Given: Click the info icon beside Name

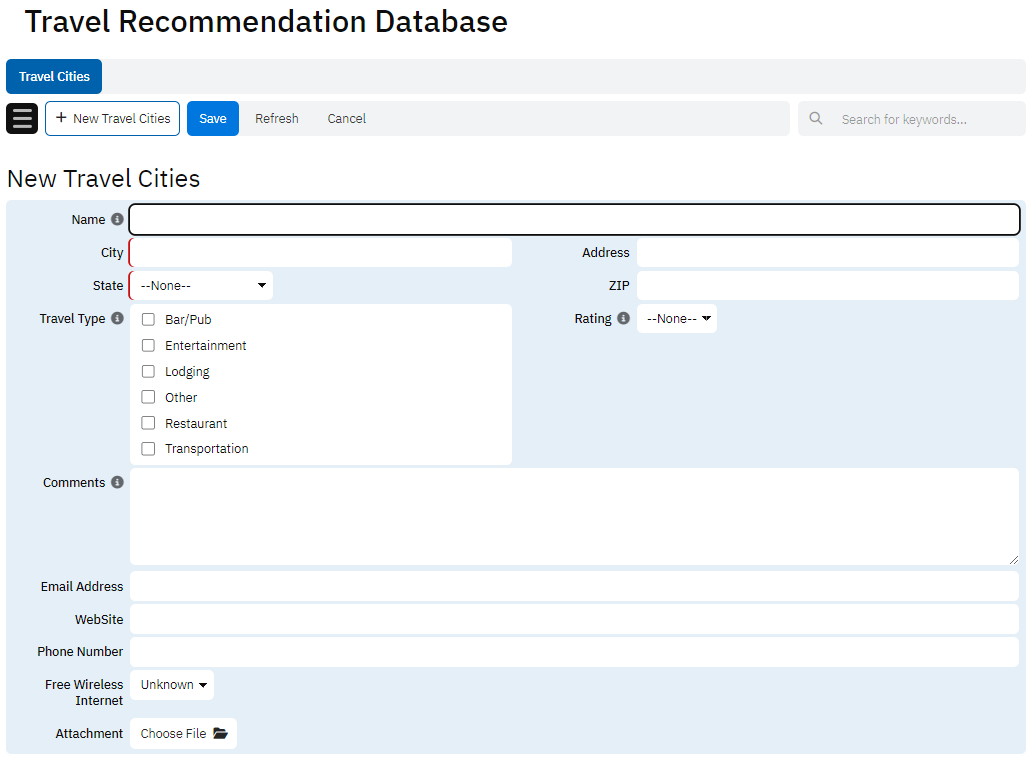Looking at the screenshot, I should pyautogui.click(x=117, y=219).
